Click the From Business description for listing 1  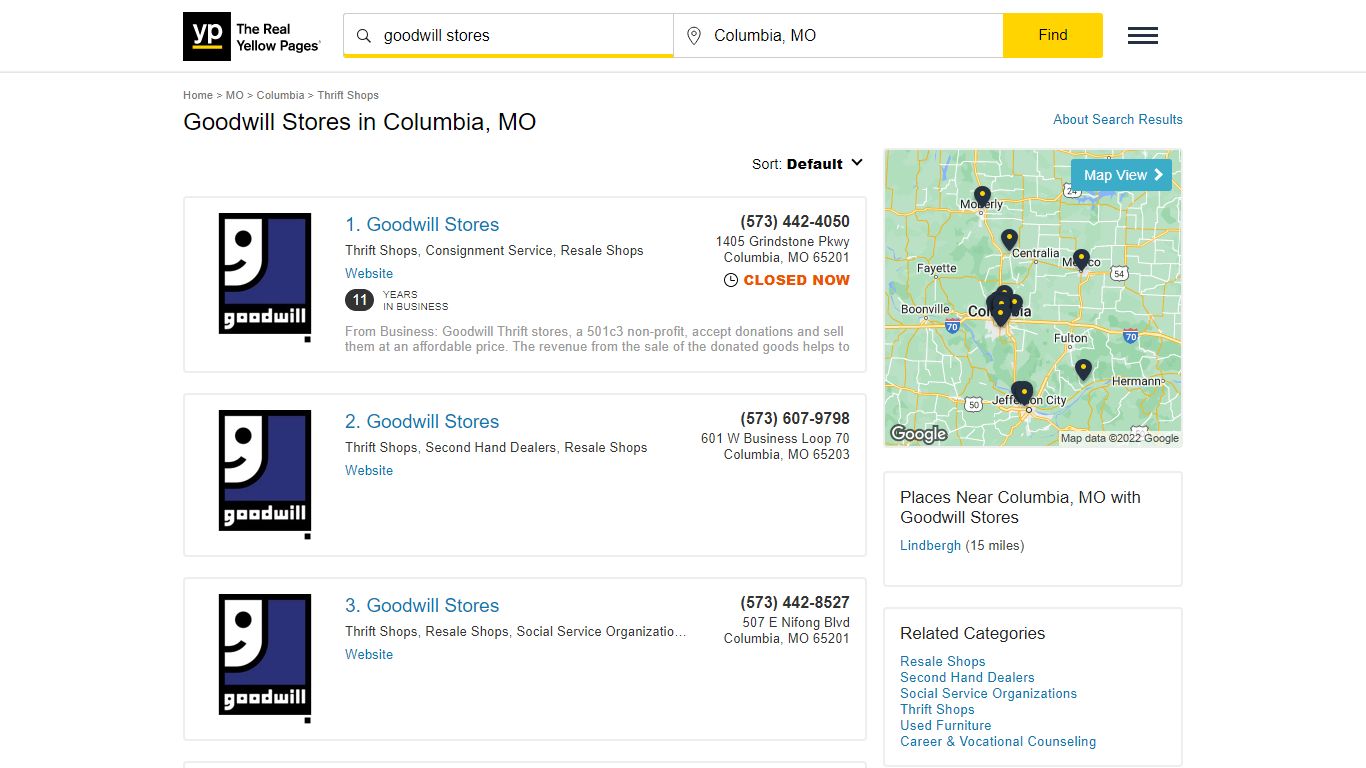597,339
